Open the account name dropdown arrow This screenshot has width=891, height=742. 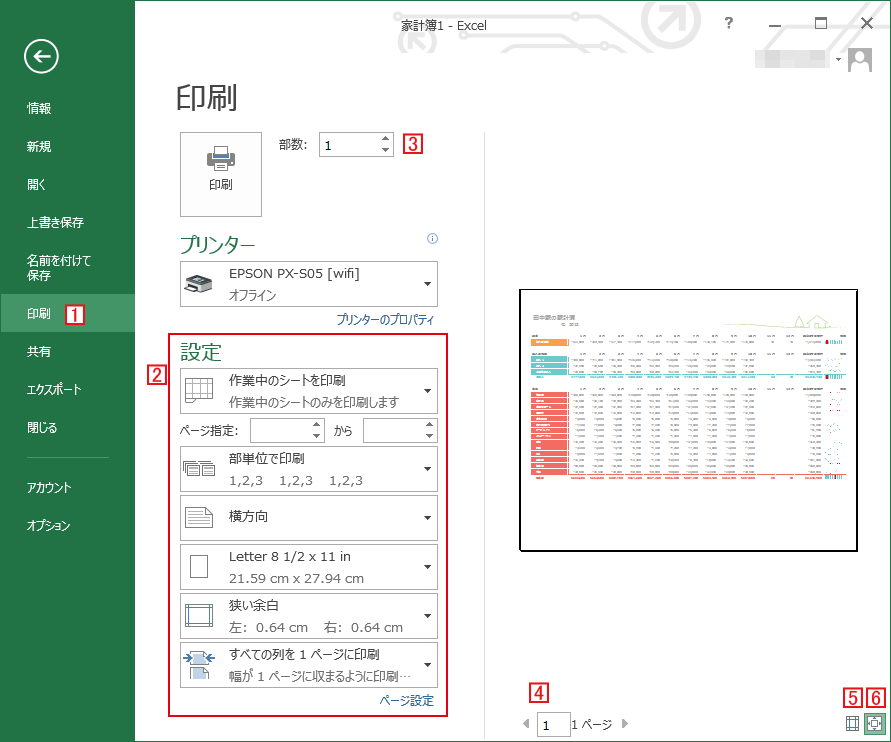[x=838, y=60]
